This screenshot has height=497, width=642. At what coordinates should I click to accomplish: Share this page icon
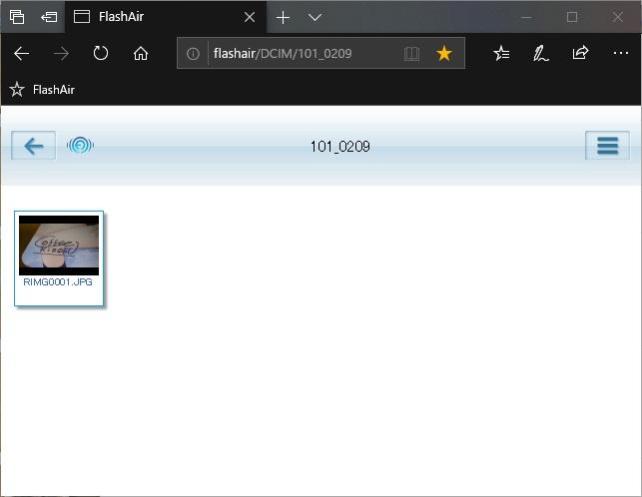pyautogui.click(x=580, y=53)
